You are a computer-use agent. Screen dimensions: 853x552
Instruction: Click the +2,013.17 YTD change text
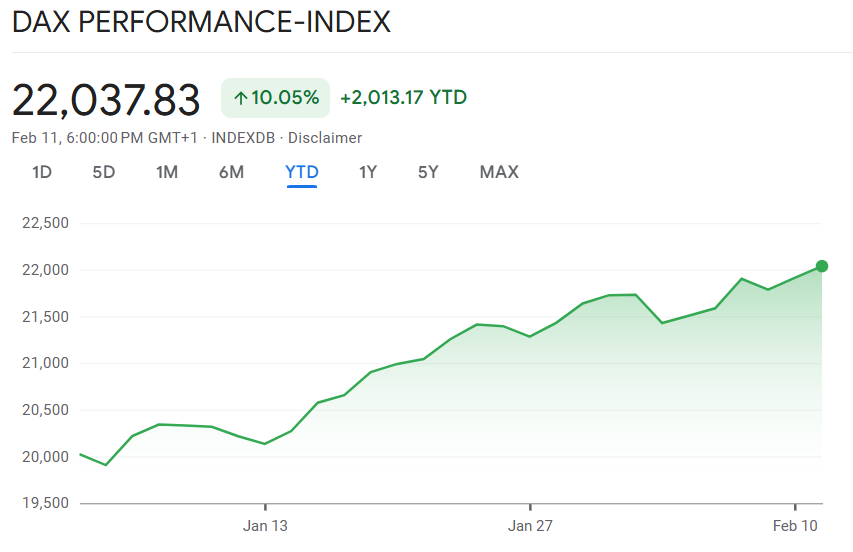403,98
